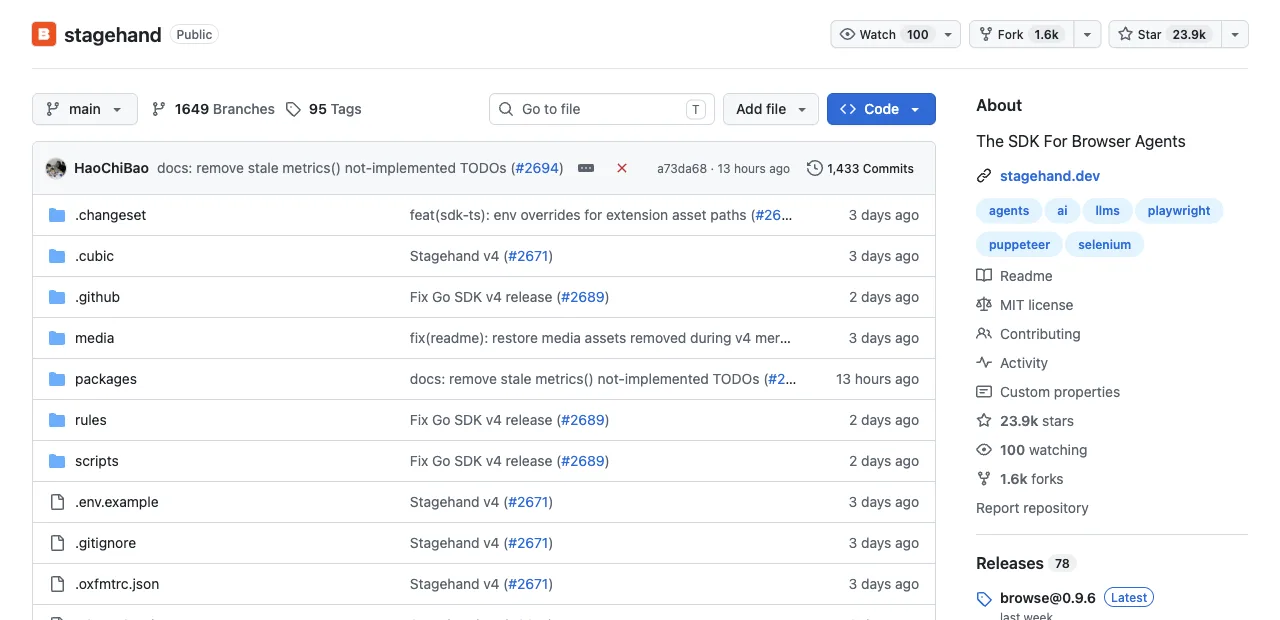
Task: Expand the Fork options dropdown arrow
Action: [x=1087, y=34]
